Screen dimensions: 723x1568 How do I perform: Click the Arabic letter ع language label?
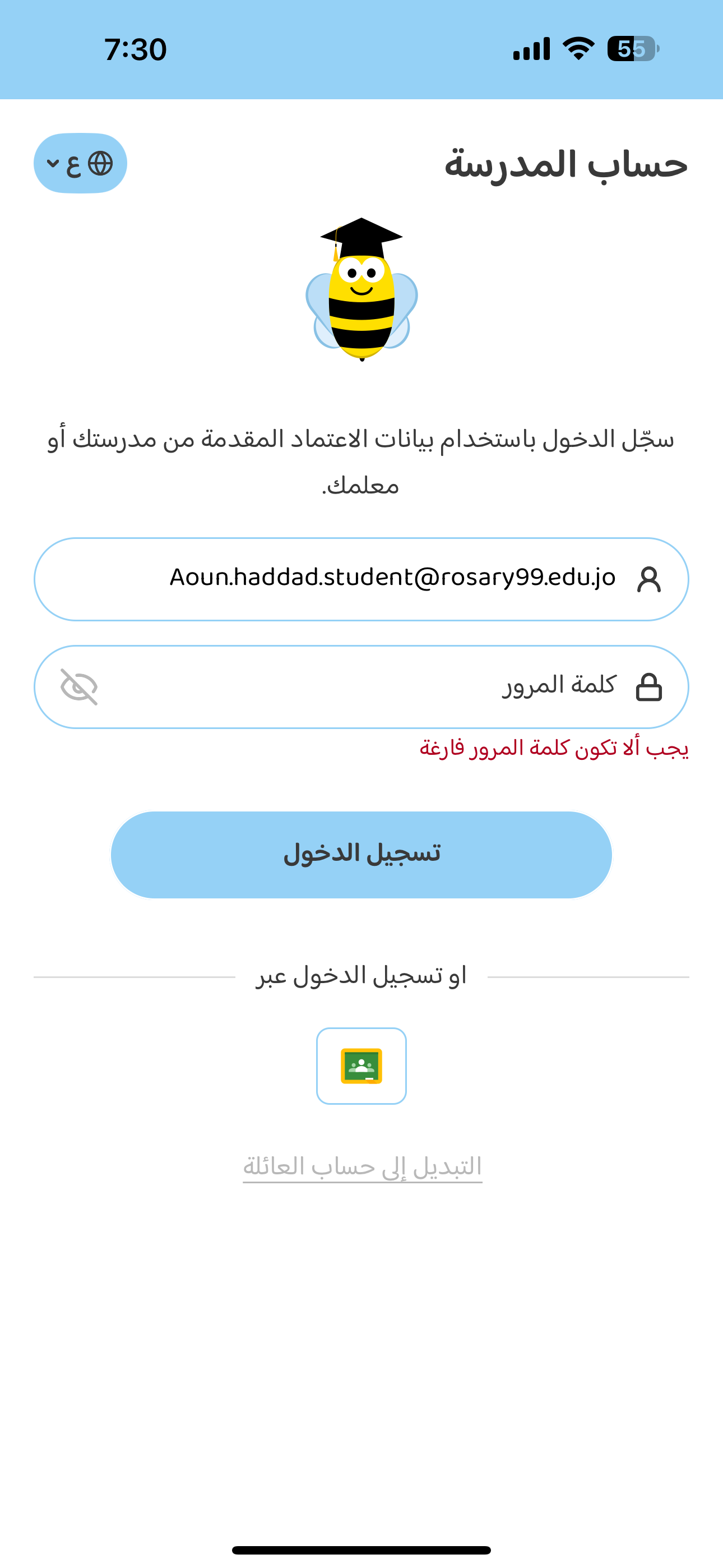[x=73, y=164]
